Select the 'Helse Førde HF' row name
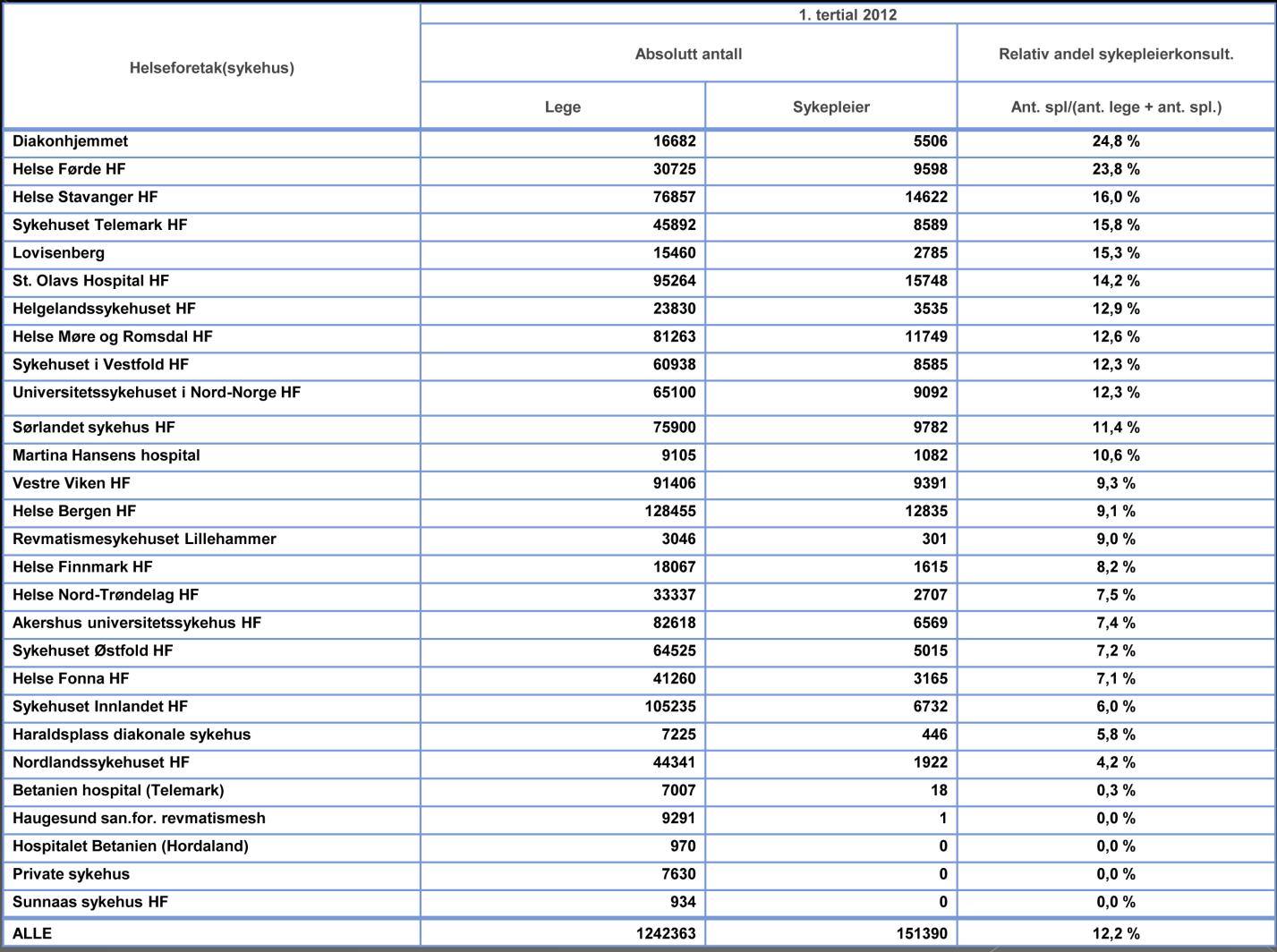The height and width of the screenshot is (952, 1277). tap(69, 169)
